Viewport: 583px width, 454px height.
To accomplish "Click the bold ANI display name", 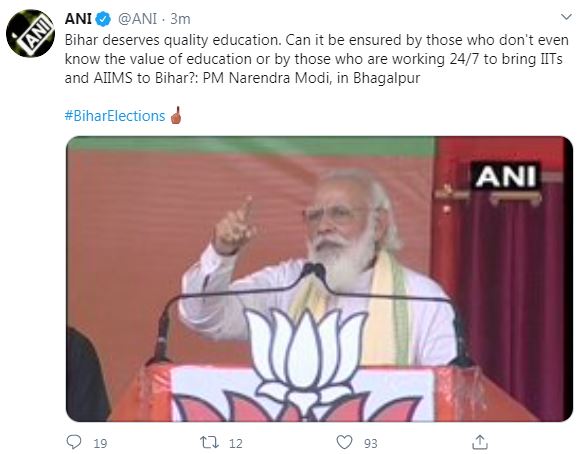I will [x=78, y=19].
